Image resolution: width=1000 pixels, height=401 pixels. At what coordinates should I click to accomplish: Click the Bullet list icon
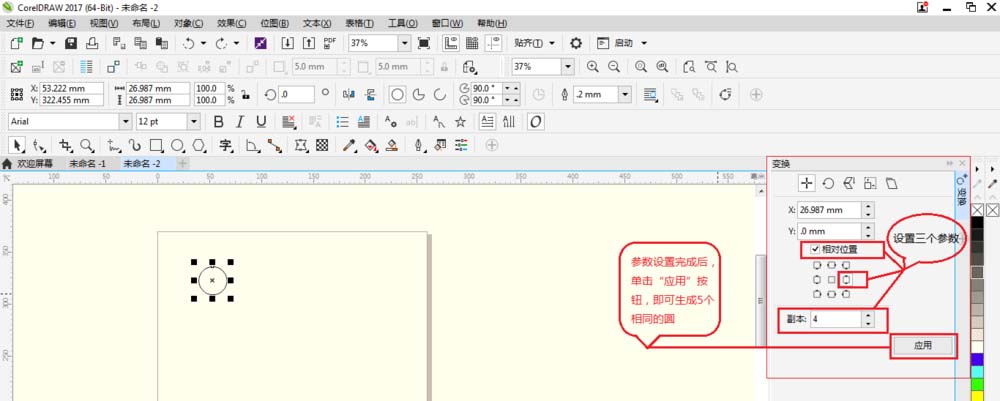[x=342, y=122]
